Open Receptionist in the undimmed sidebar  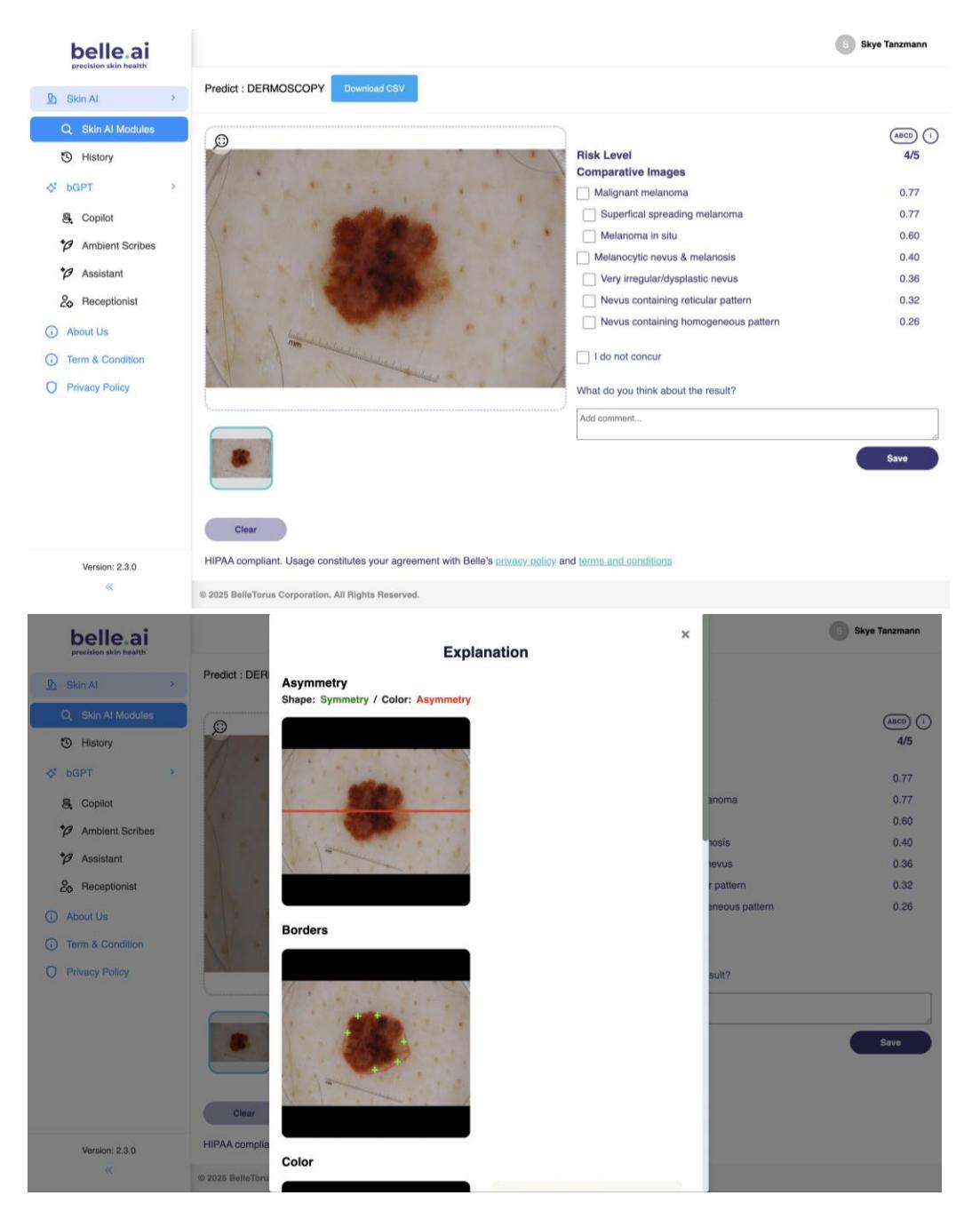pyautogui.click(x=109, y=302)
